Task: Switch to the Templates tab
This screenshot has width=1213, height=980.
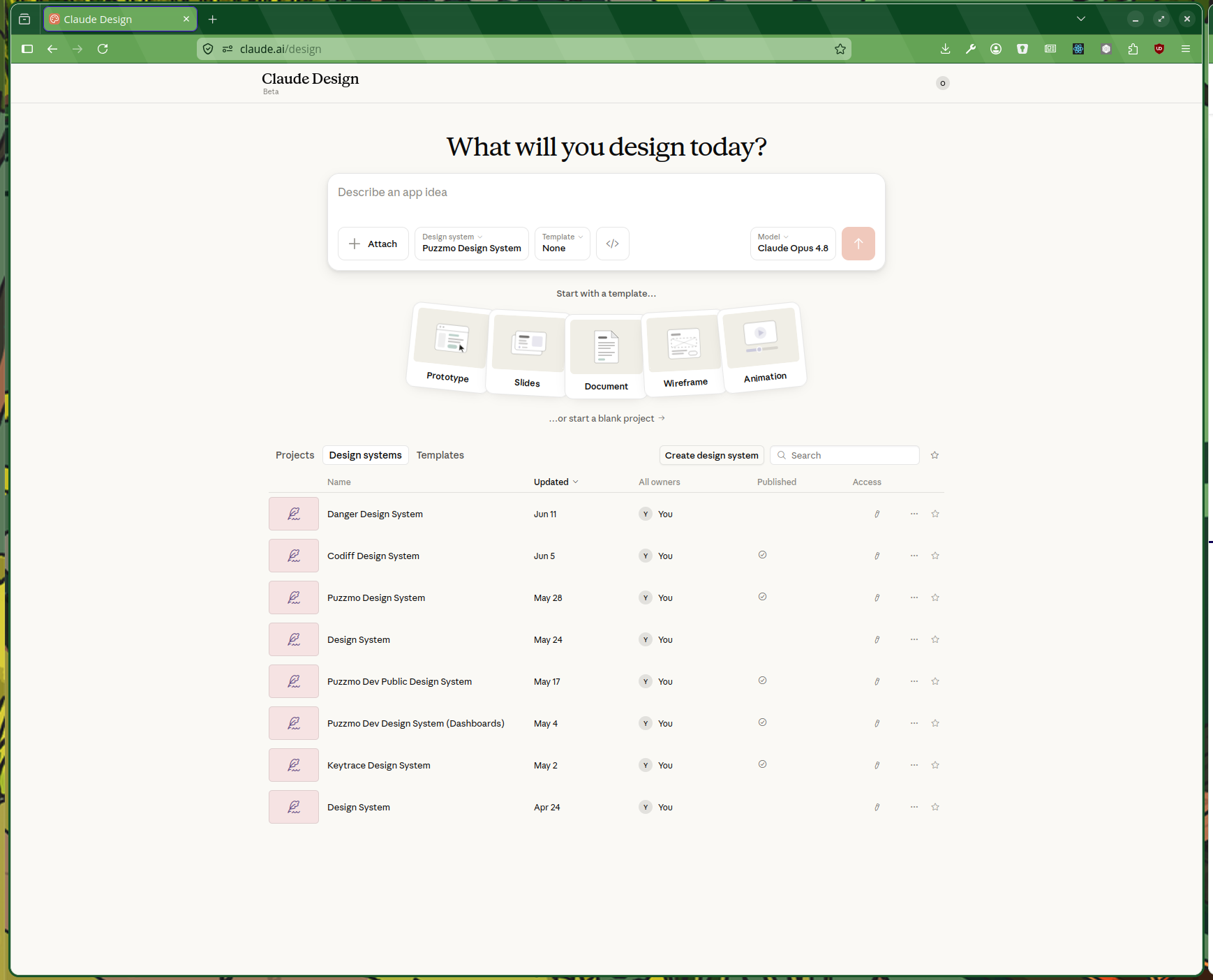Action: [x=440, y=455]
